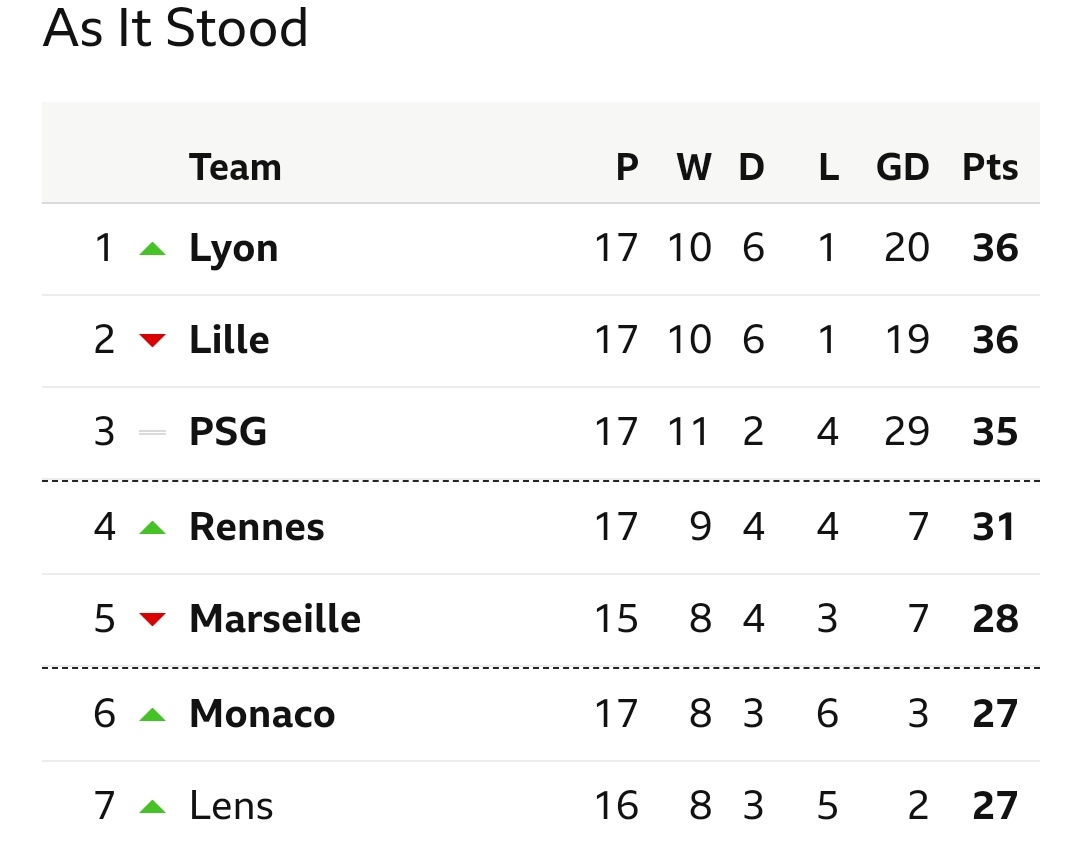Click the no-change dash icon beside PSG
This screenshot has height=852, width=1080.
(x=152, y=433)
